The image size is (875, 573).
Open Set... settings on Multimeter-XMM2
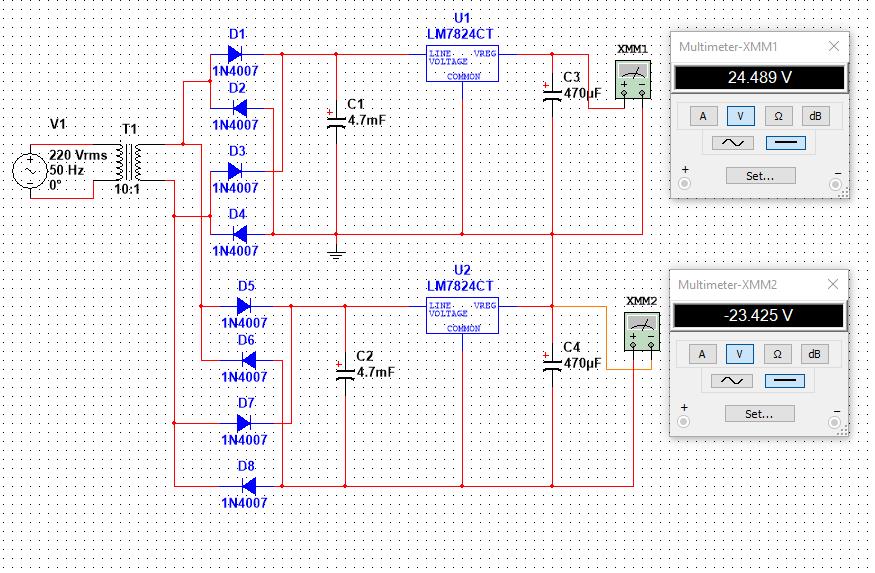coord(759,414)
